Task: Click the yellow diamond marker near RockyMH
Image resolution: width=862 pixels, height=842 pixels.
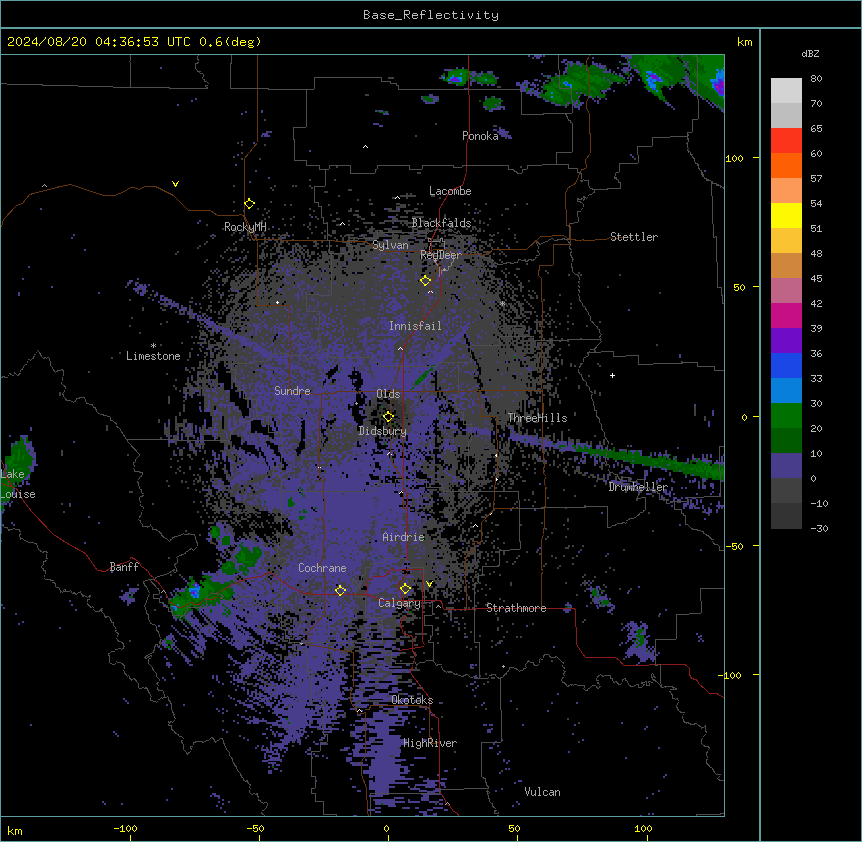Action: pos(250,204)
